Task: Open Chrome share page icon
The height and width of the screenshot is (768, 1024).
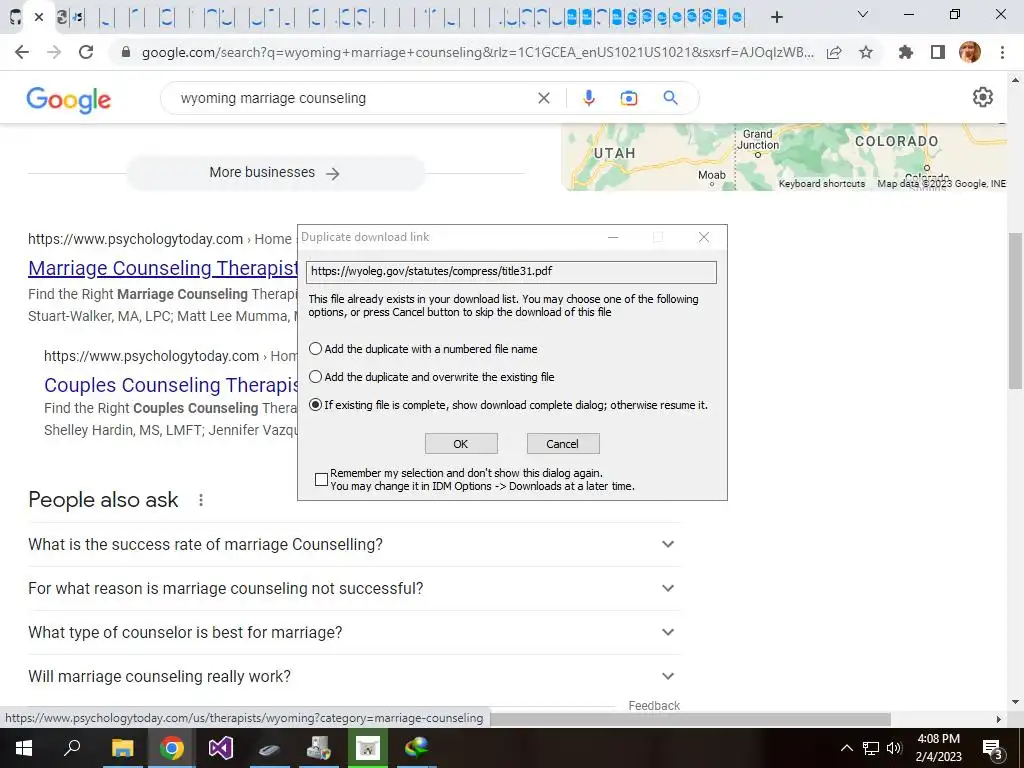Action: click(834, 52)
